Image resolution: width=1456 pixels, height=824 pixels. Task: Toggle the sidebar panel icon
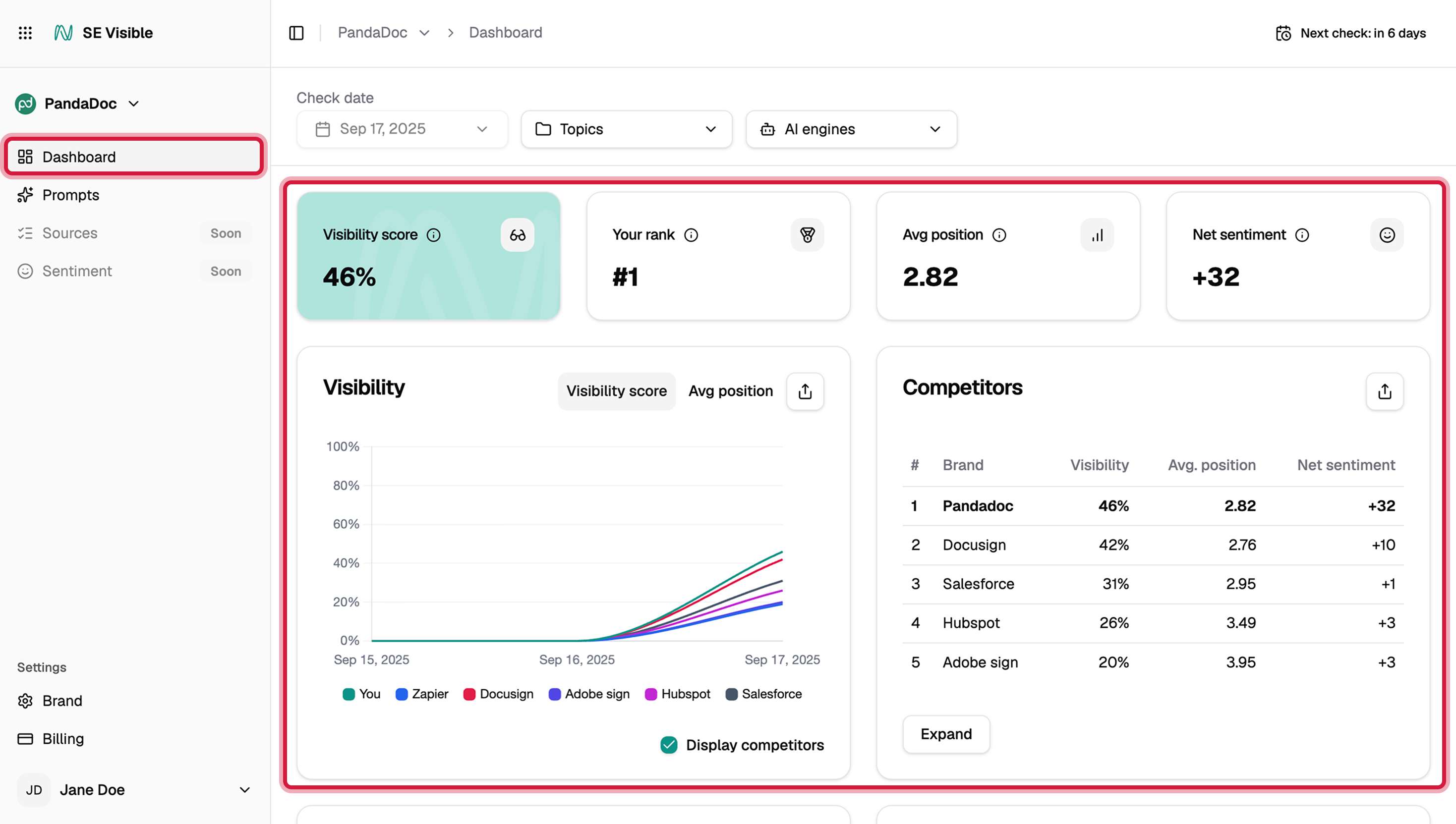(x=296, y=33)
